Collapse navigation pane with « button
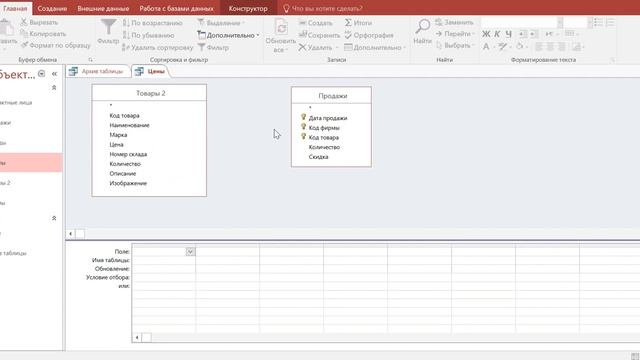 (x=54, y=73)
